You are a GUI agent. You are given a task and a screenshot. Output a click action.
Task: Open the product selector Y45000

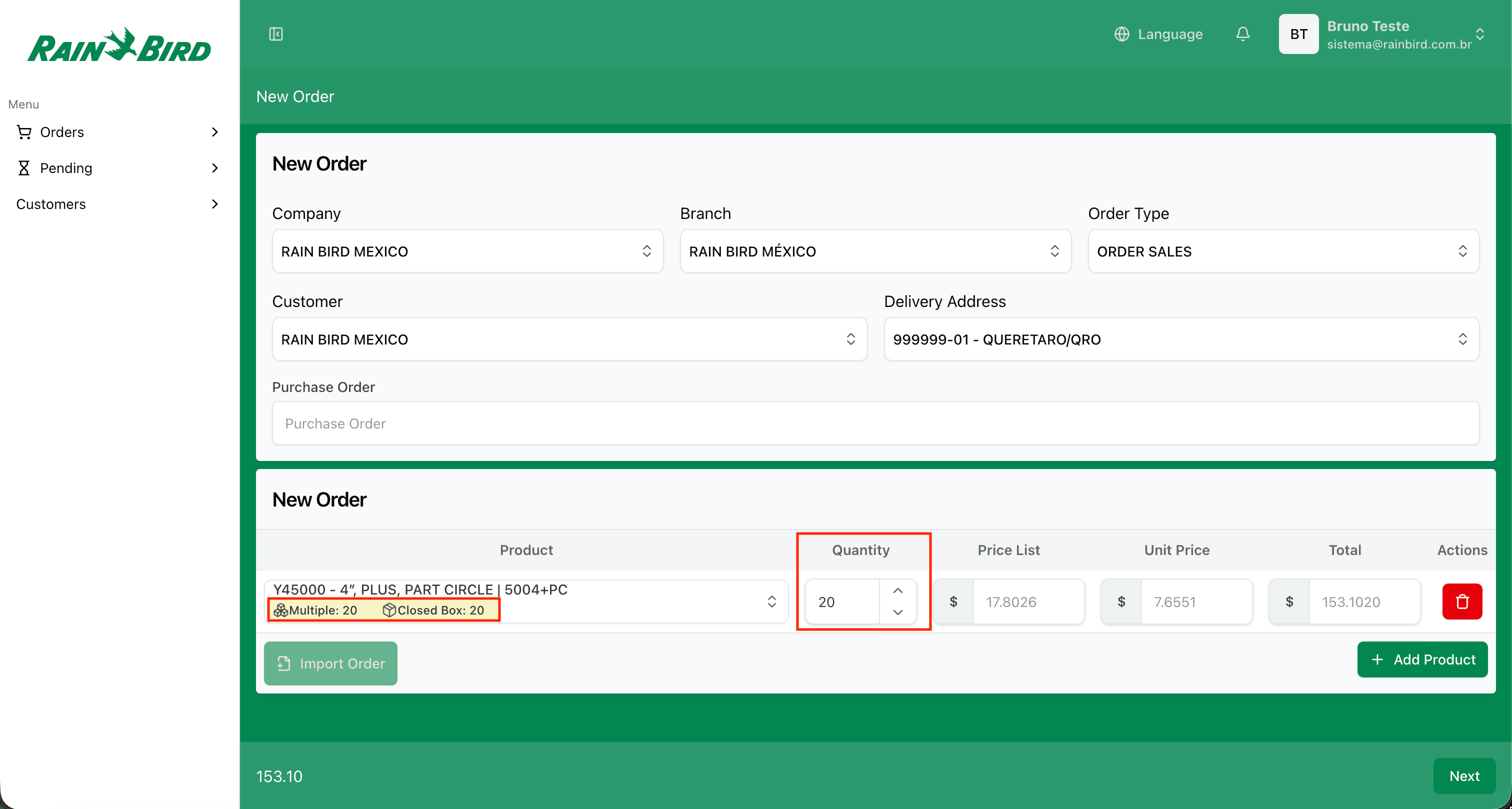click(525, 601)
